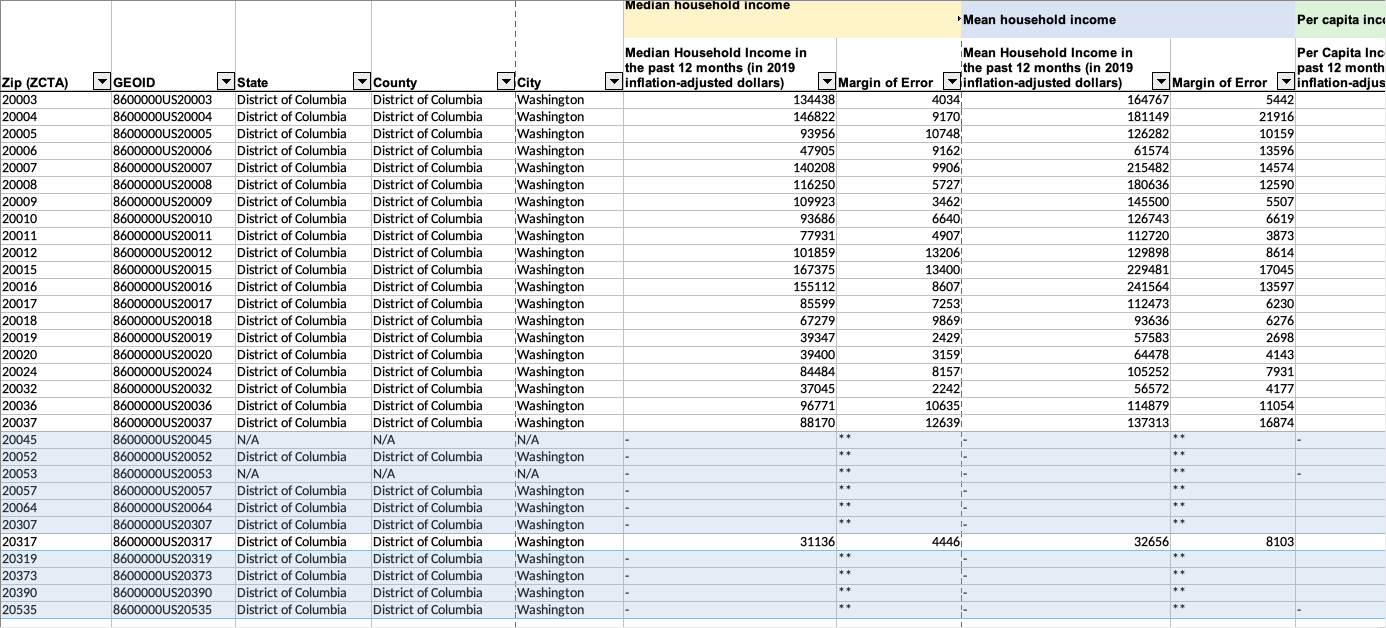Select mean margin of error value 3873
Viewport: 1386px width, 628px height.
[x=1233, y=236]
